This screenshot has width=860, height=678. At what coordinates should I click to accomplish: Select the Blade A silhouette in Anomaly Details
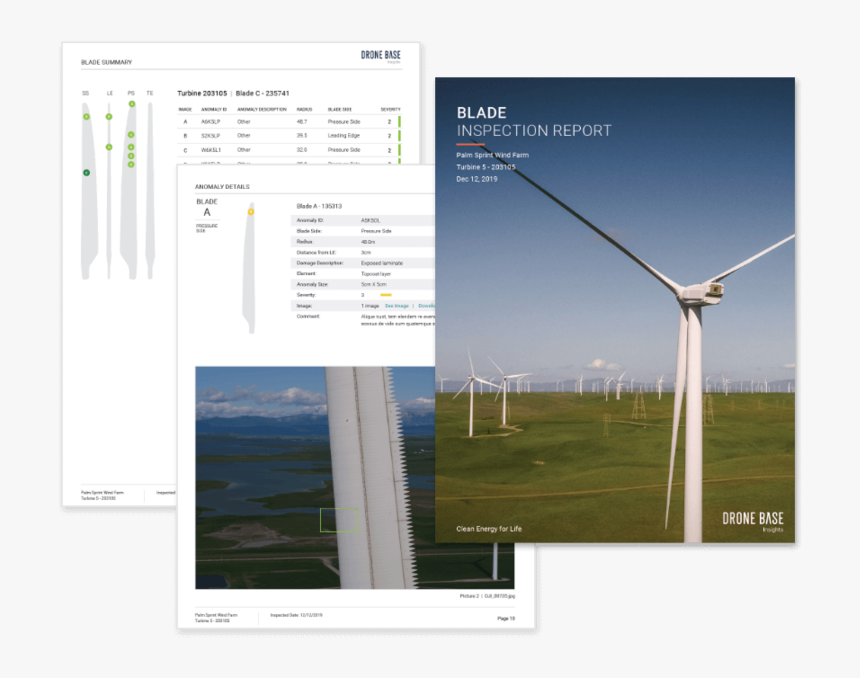pyautogui.click(x=251, y=266)
